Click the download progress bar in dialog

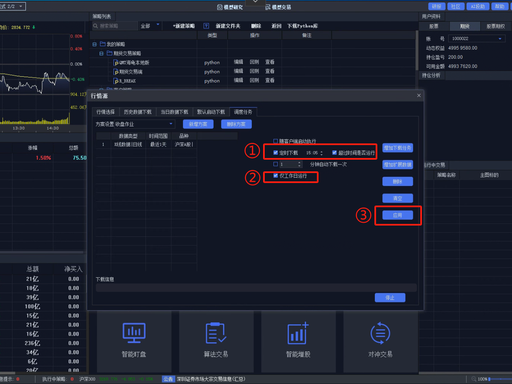tap(256, 288)
